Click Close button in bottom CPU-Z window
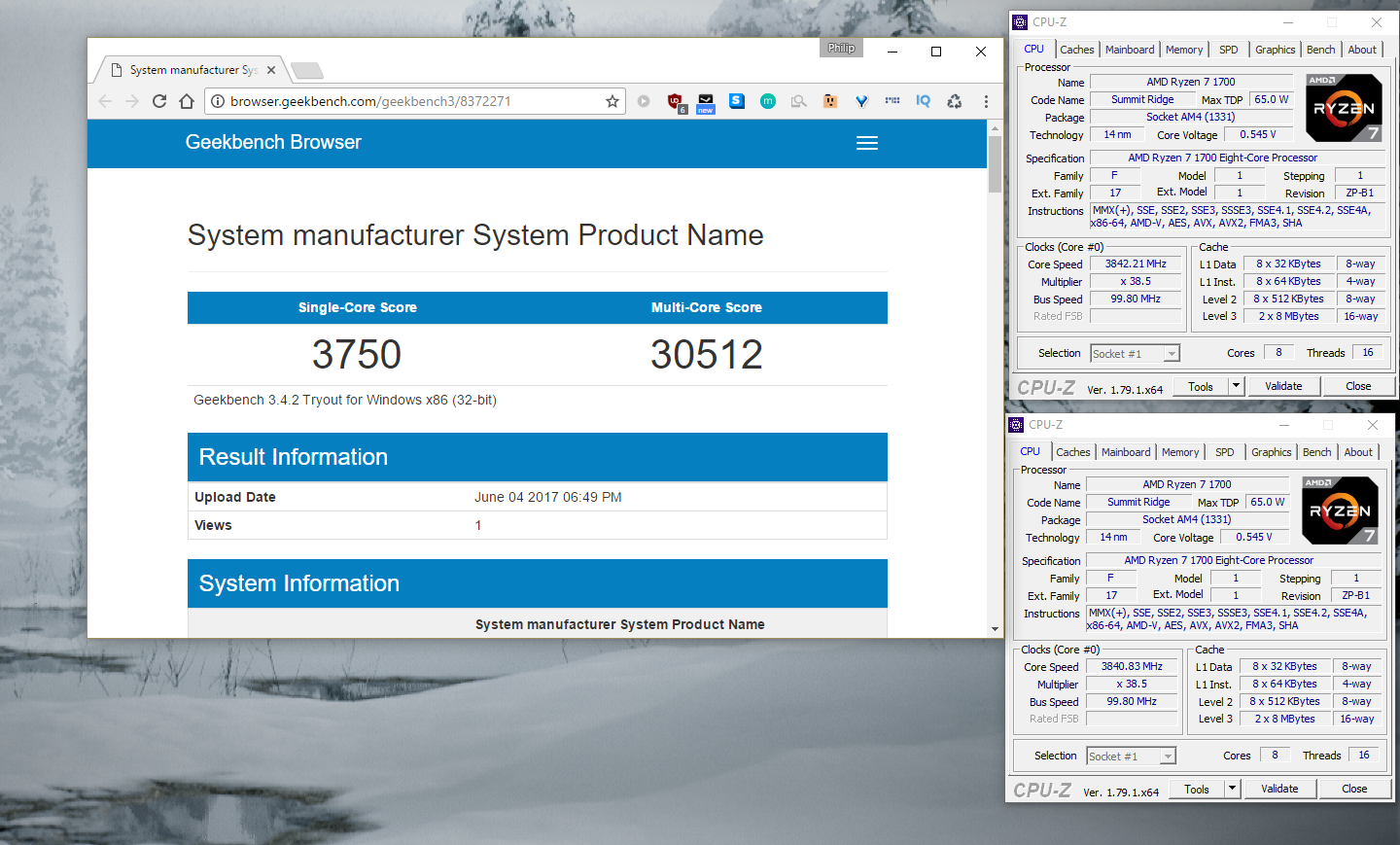The image size is (1400, 845). tap(1354, 789)
